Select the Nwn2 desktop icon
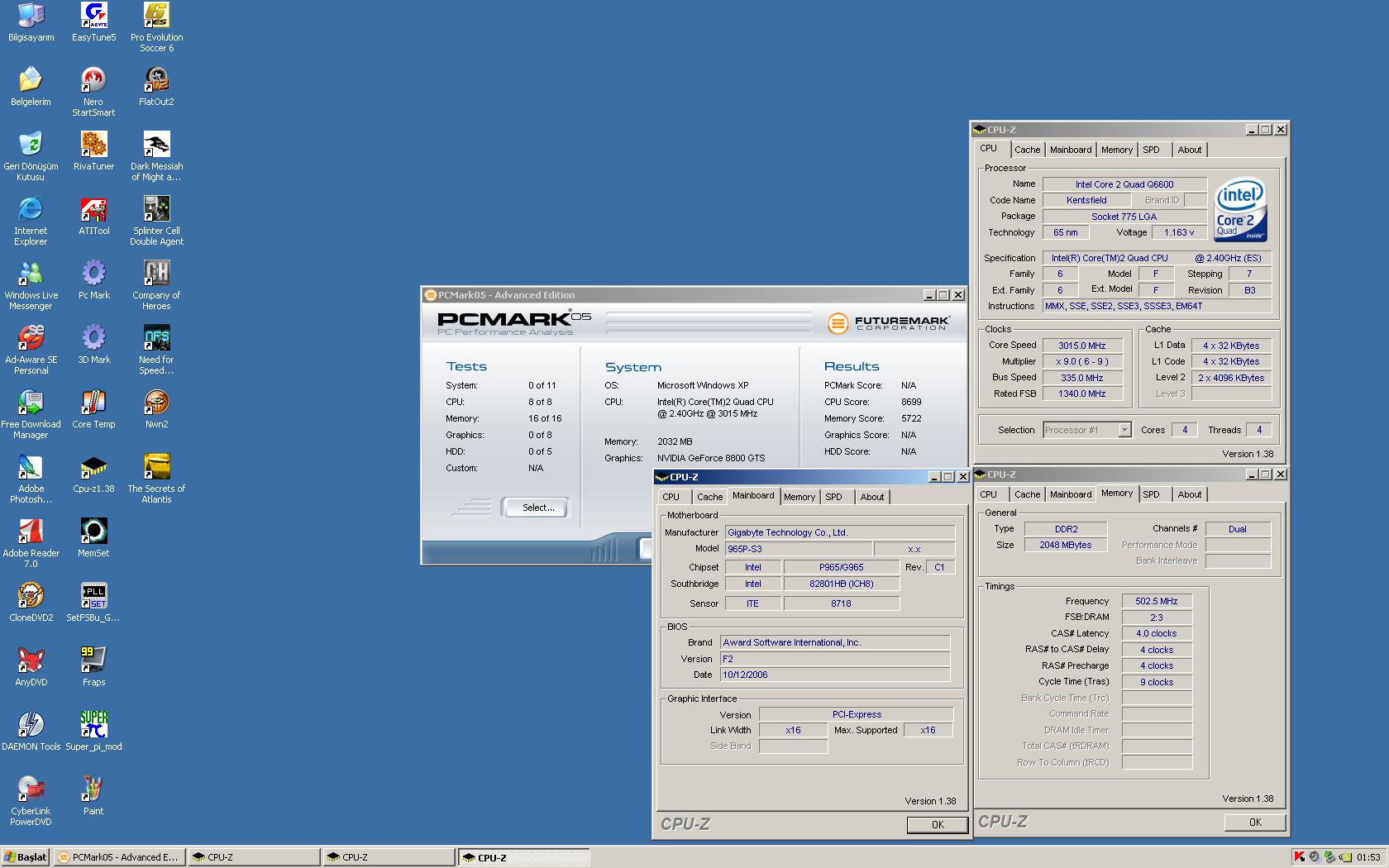This screenshot has height=868, width=1389. (156, 409)
